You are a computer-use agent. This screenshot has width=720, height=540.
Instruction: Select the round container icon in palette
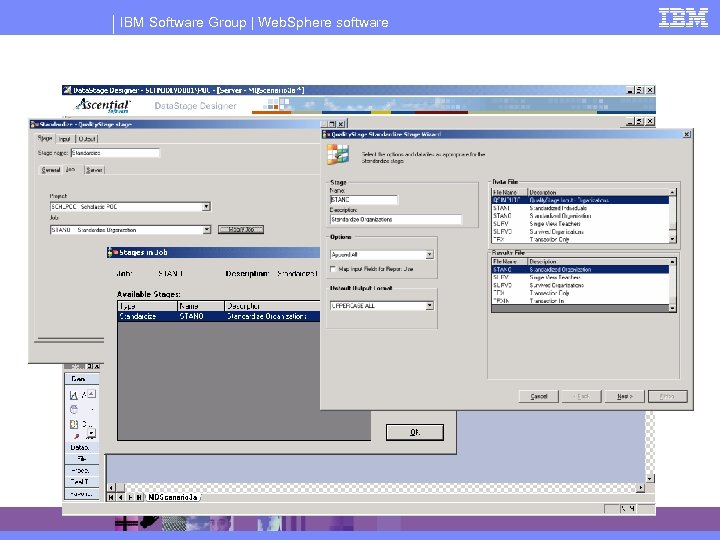coord(73,409)
